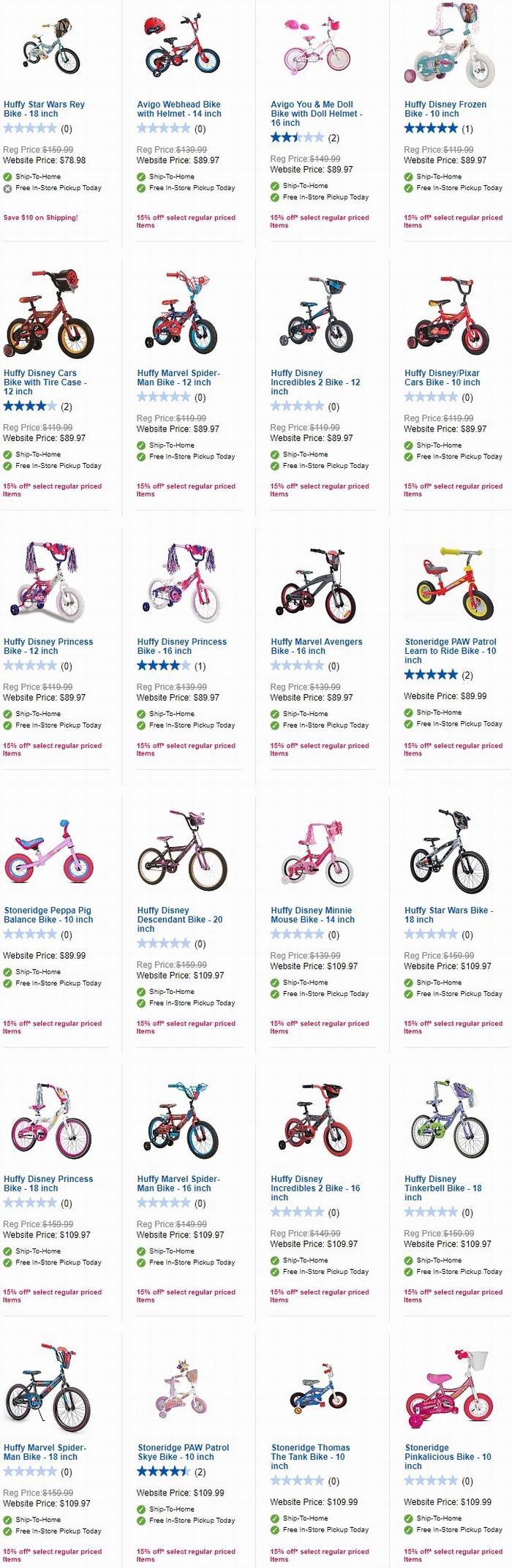Click the Avigo Webhead Bike with Helmet link
Image resolution: width=512 pixels, height=1568 pixels.
click(x=178, y=109)
